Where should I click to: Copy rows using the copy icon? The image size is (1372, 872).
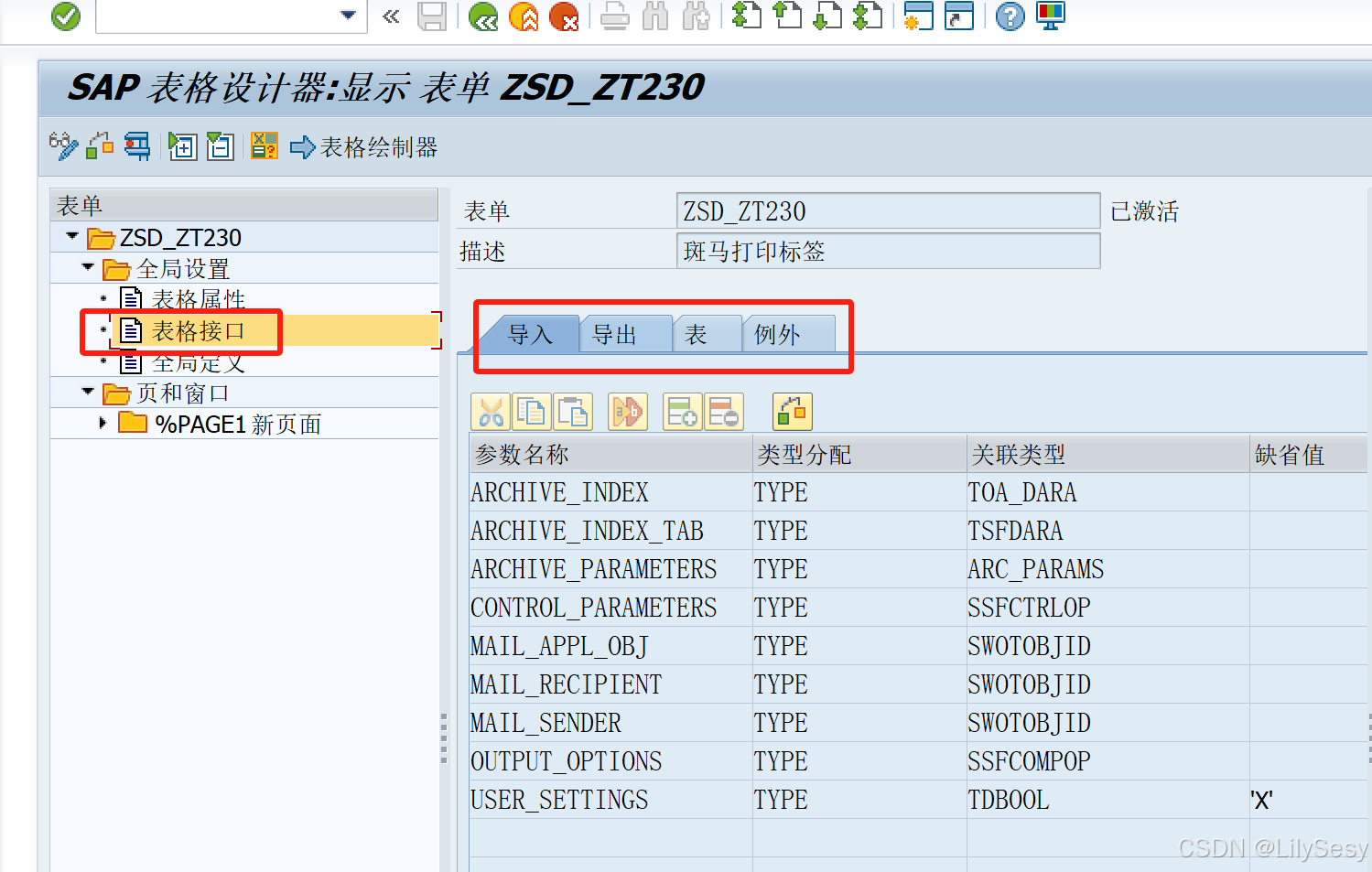coord(532,411)
